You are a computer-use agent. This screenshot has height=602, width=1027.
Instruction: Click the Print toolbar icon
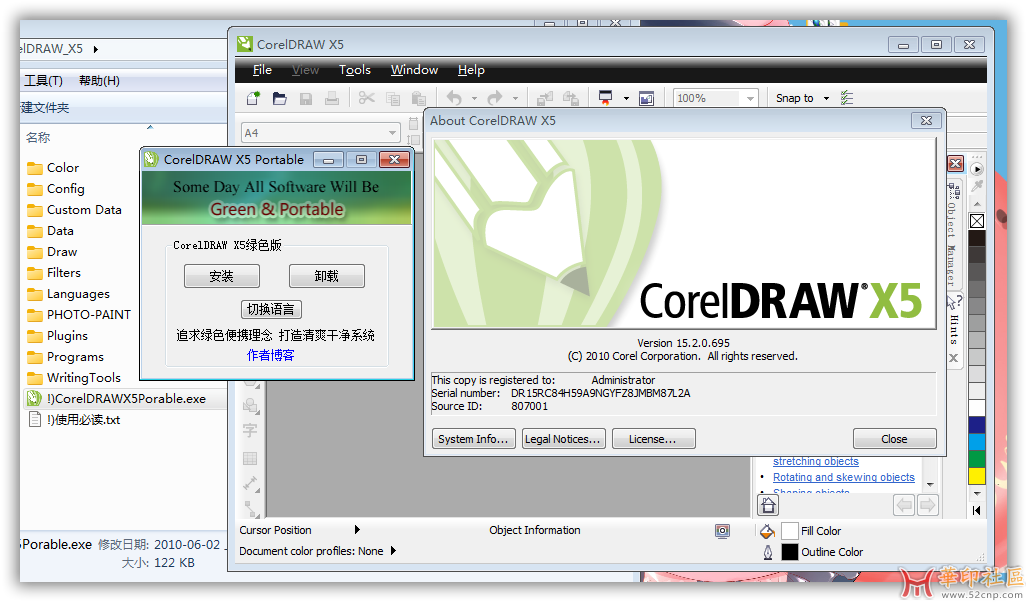click(x=332, y=98)
